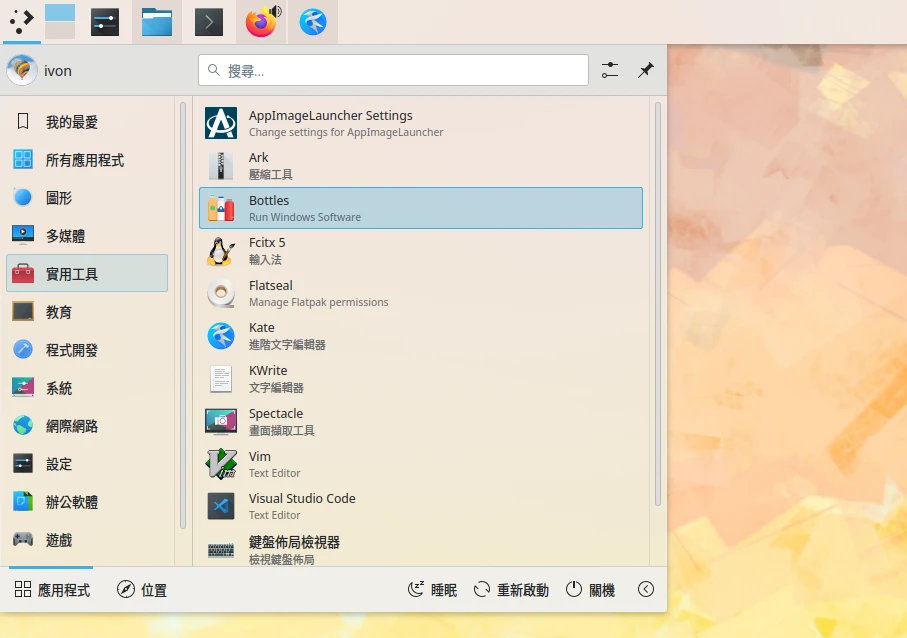Image resolution: width=907 pixels, height=638 pixels.
Task: Open Kate advanced text editor
Action: click(x=420, y=336)
